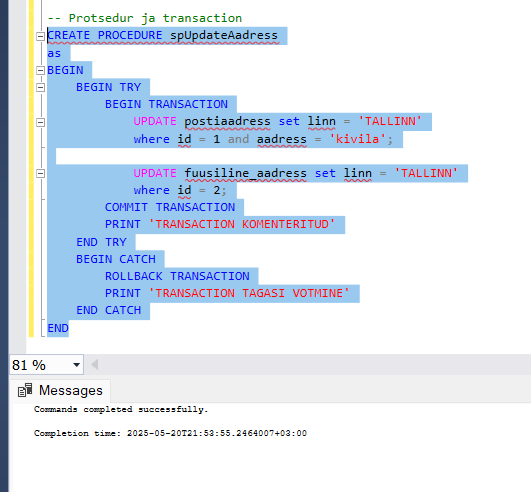Image resolution: width=531 pixels, height=492 pixels.
Task: Click the 'TRANSACTION TAGASI VOTMINE' string
Action: [249, 293]
